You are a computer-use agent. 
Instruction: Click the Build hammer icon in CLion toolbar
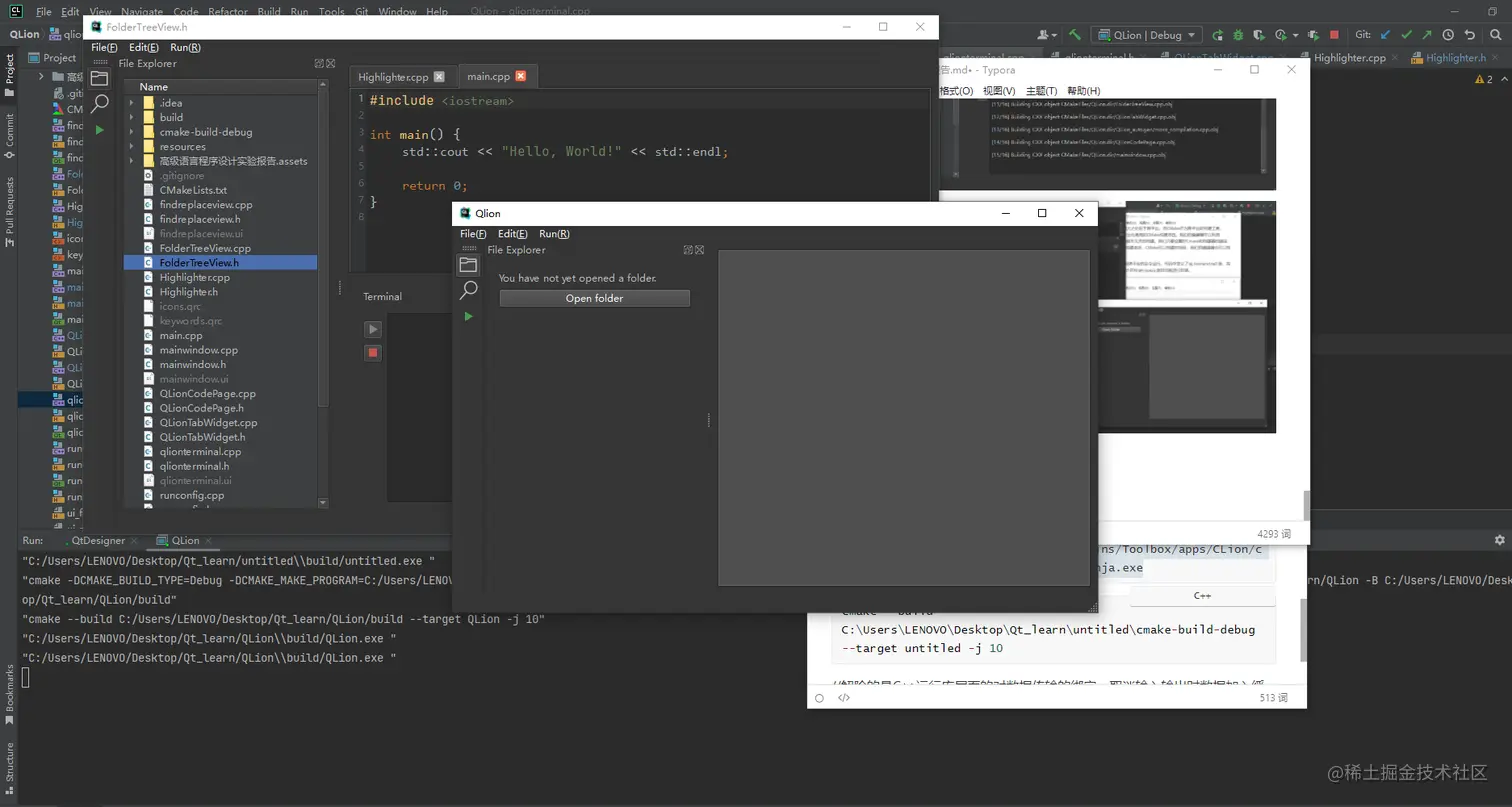tap(1075, 35)
